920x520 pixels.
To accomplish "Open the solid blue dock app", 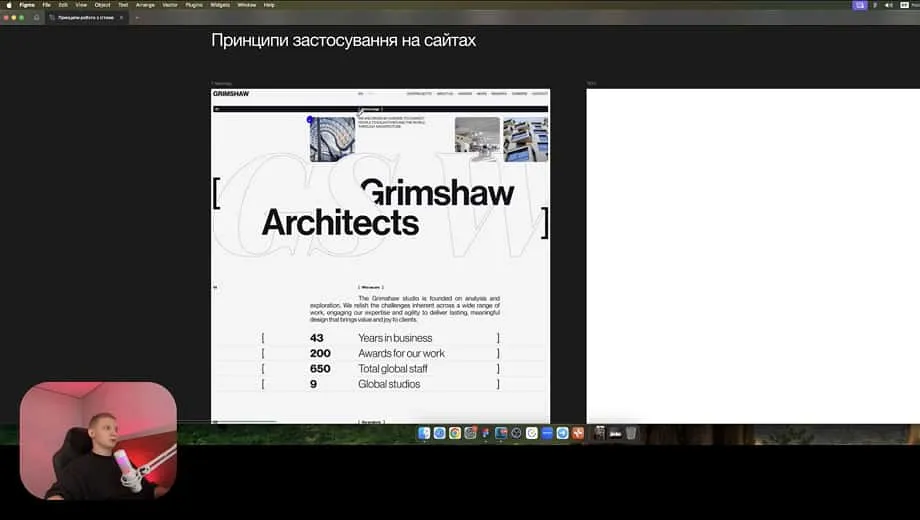I will pyautogui.click(x=547, y=433).
